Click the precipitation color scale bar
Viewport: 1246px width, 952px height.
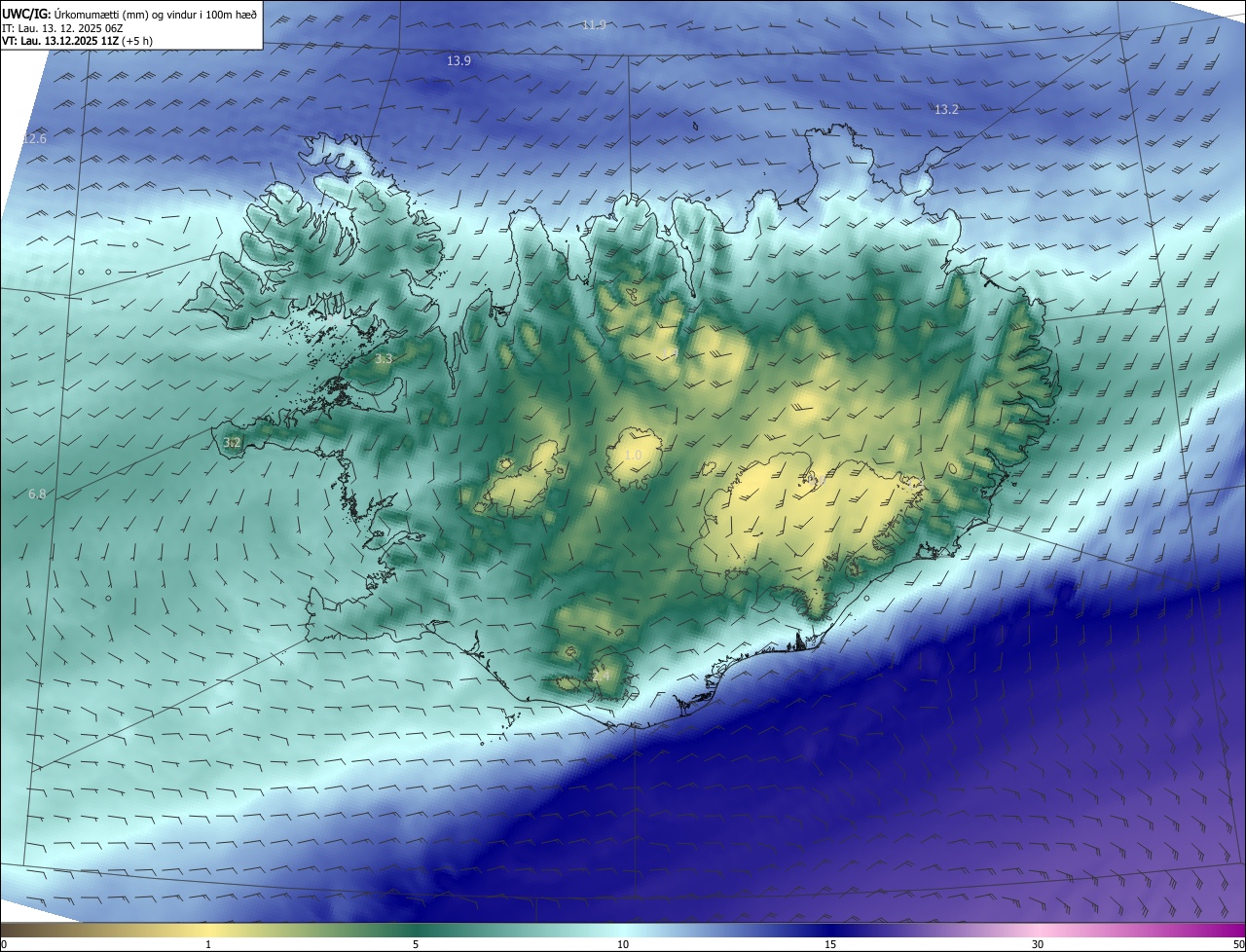(623, 930)
